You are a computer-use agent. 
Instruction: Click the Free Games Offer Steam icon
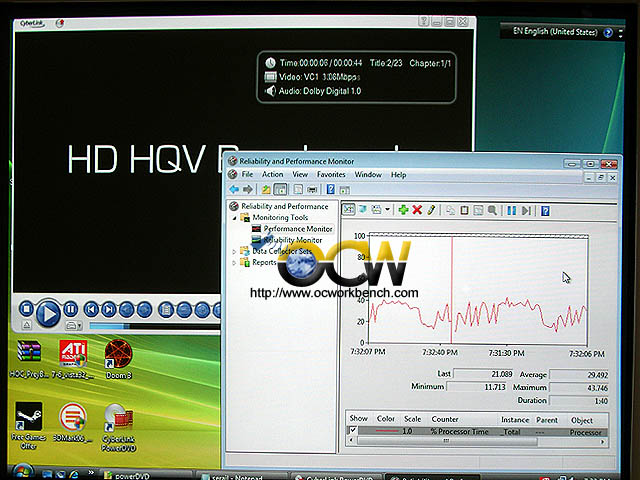[x=28, y=426]
